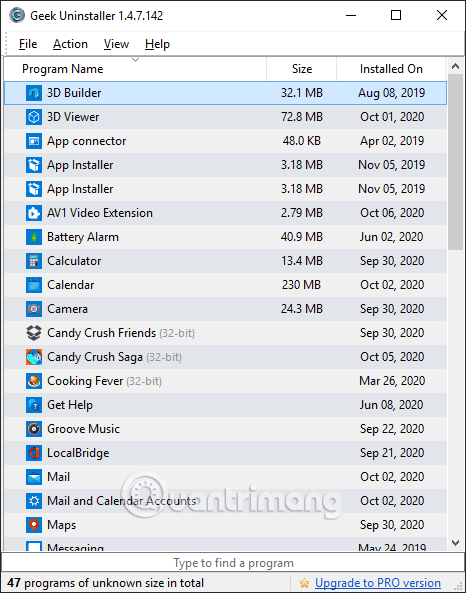Select the Calculator entry text
The image size is (466, 593).
click(74, 261)
